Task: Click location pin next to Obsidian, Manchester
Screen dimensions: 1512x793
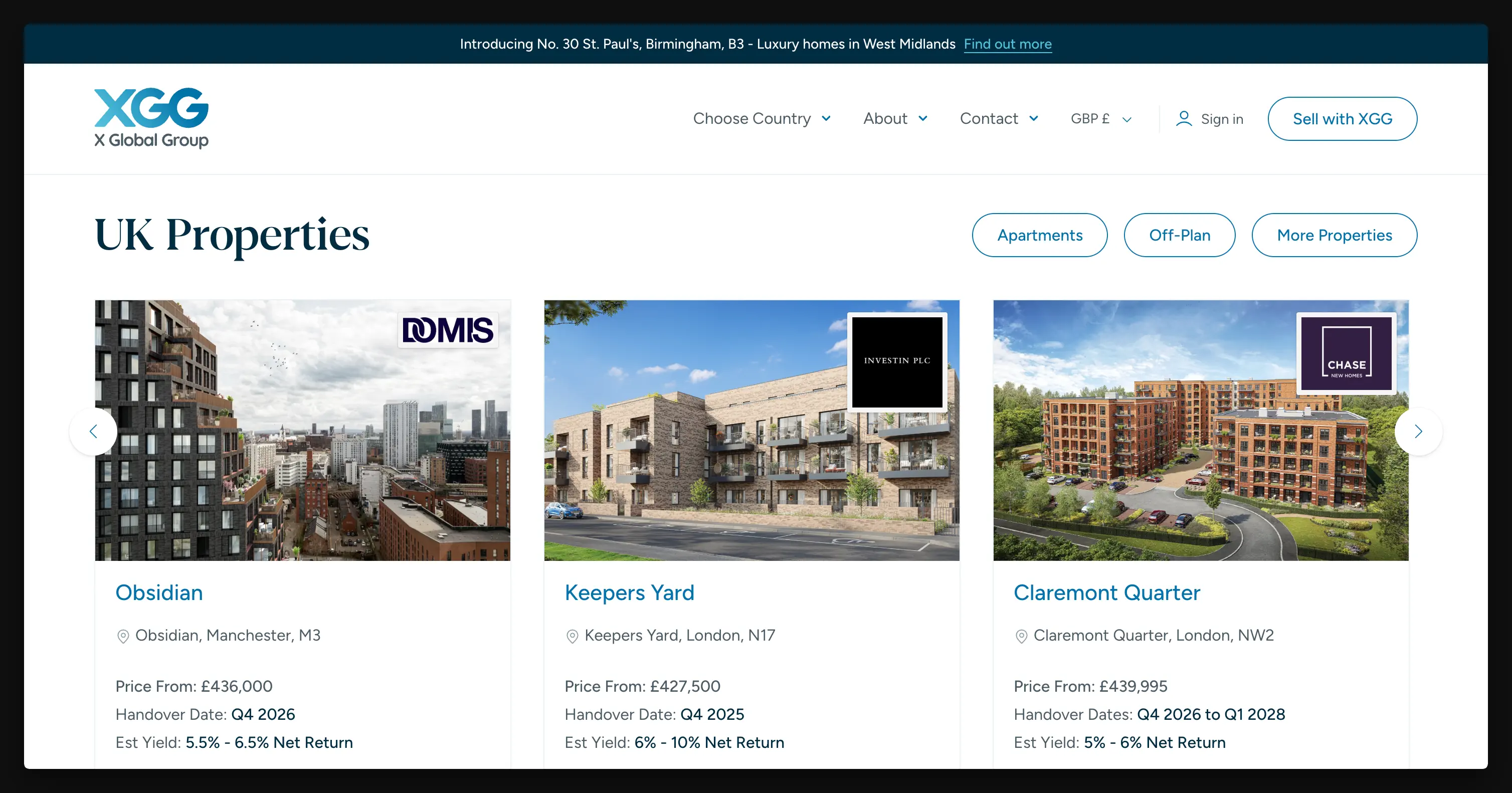Action: pos(123,636)
